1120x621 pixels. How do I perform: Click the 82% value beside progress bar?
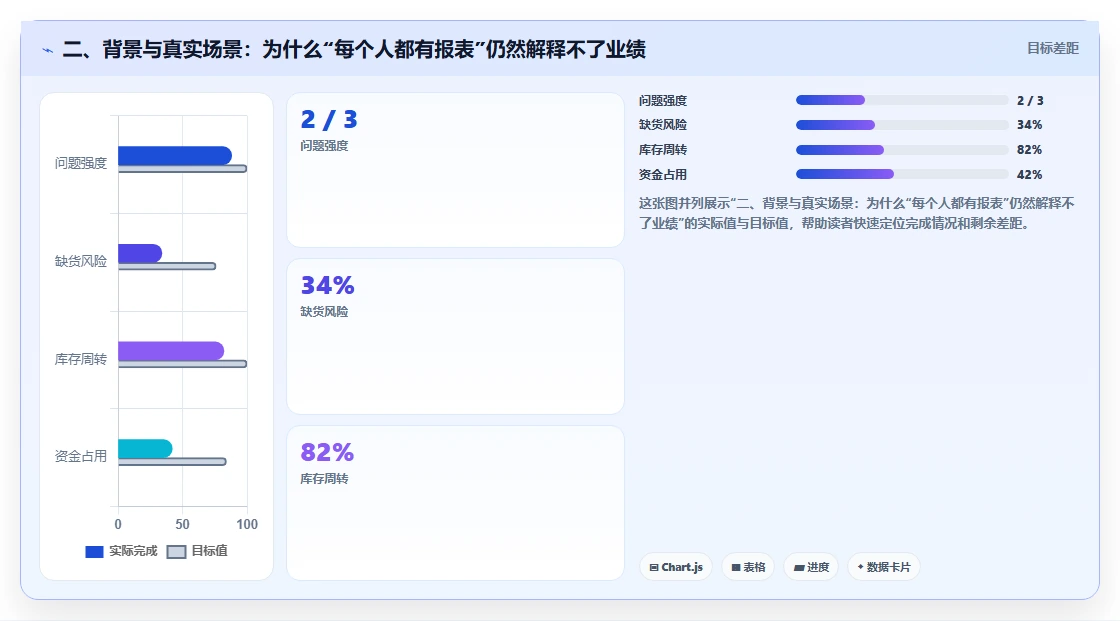pyautogui.click(x=1029, y=150)
